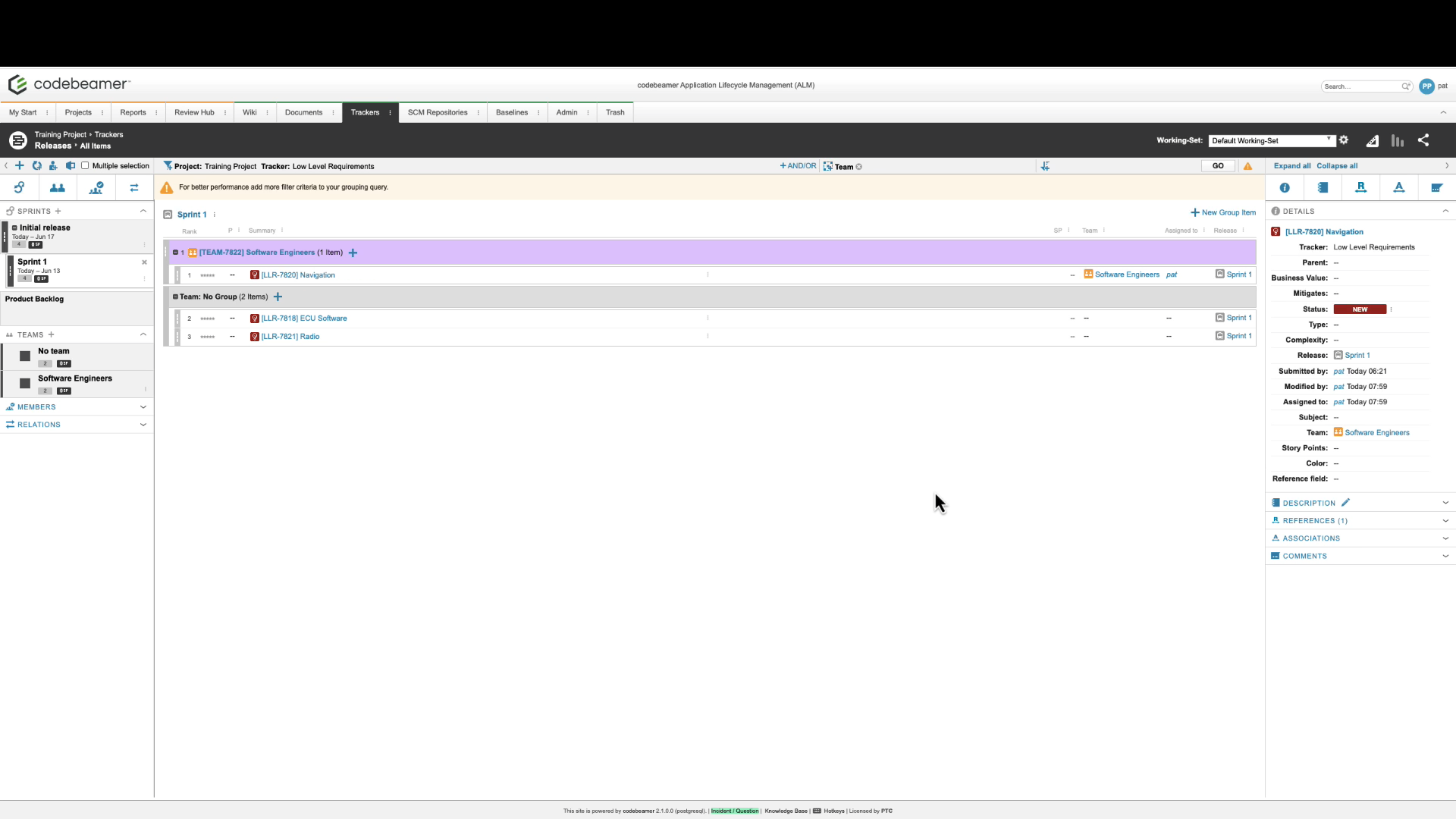
Task: Expand the RELATIONS section
Action: point(143,425)
